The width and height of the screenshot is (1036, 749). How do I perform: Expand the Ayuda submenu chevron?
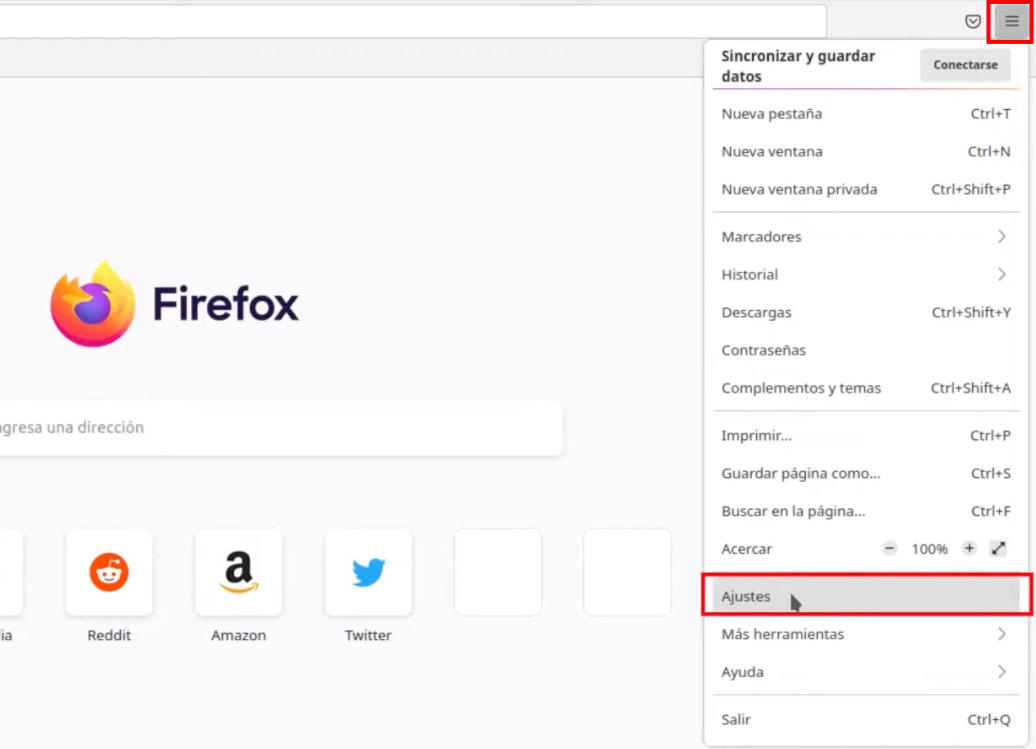point(1002,672)
